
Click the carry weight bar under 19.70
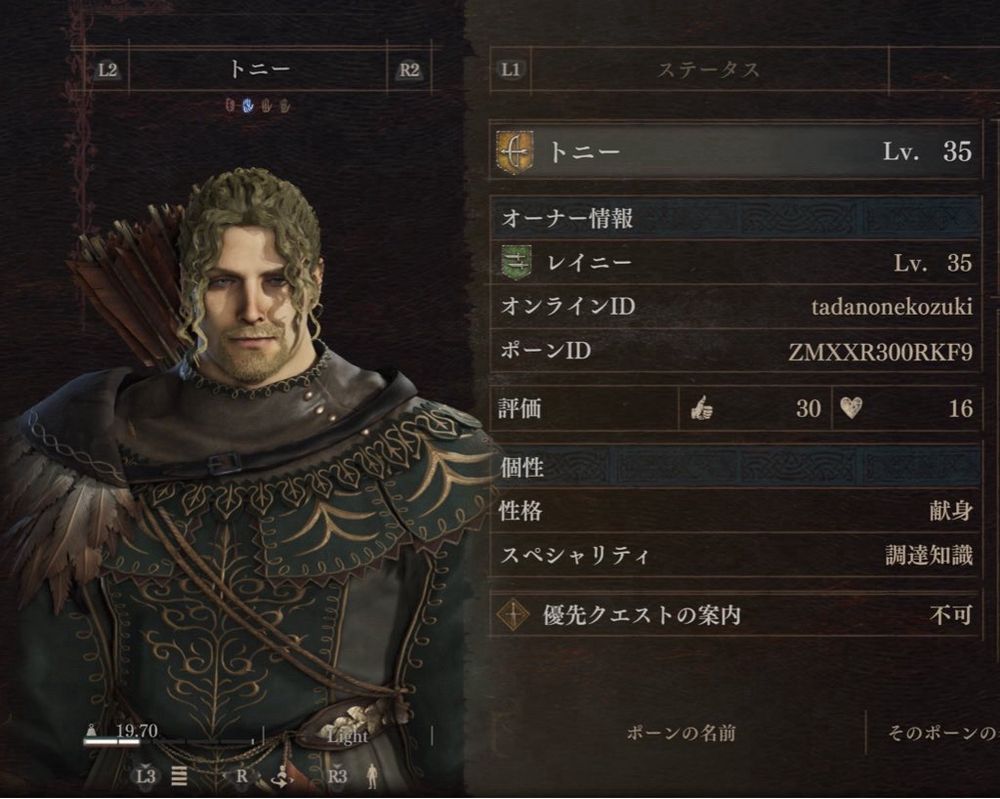point(170,742)
